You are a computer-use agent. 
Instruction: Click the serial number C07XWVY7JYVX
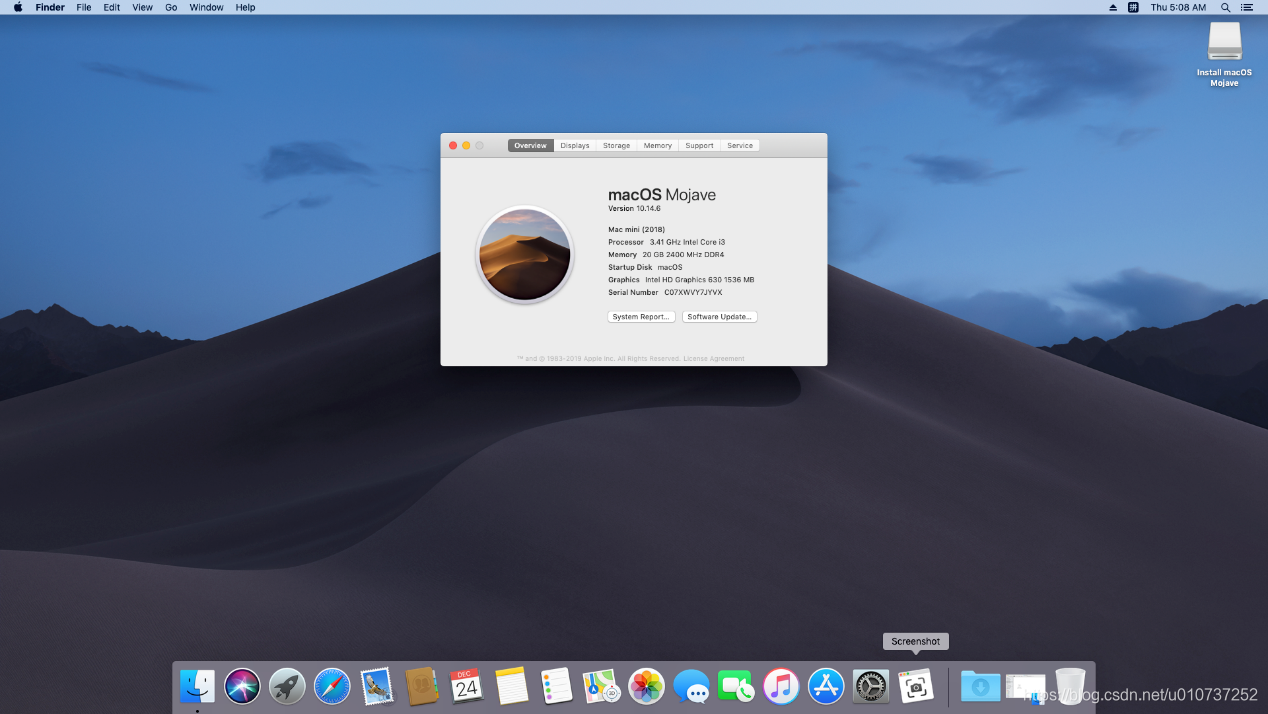[693, 292]
